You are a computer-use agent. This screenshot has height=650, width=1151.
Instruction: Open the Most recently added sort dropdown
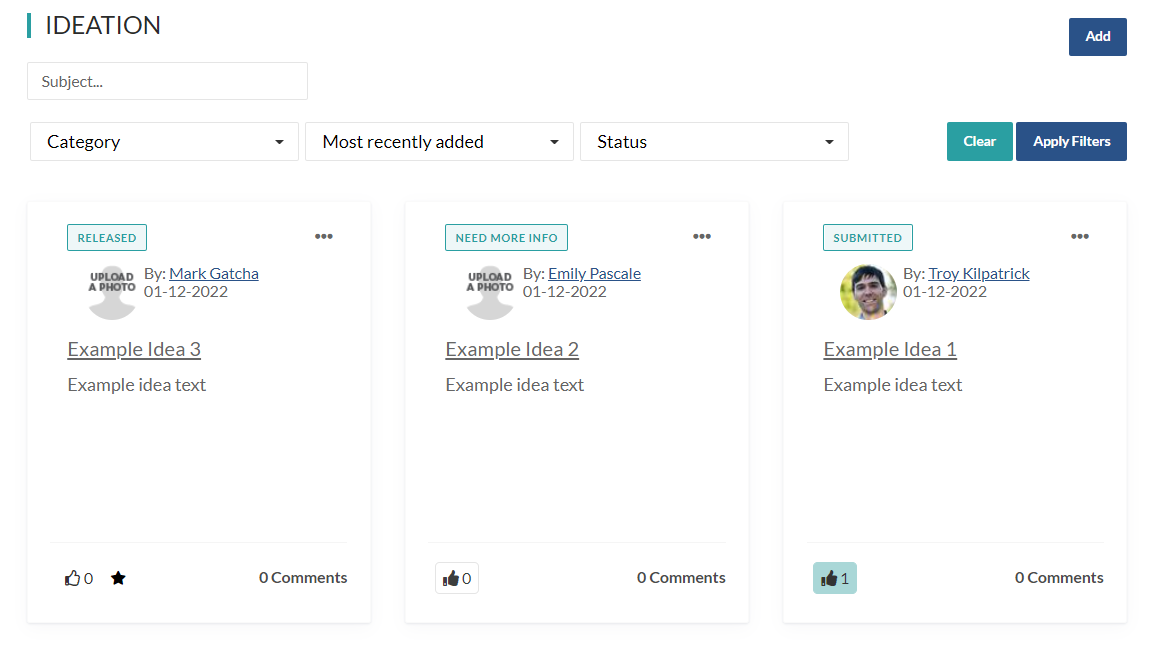click(439, 141)
